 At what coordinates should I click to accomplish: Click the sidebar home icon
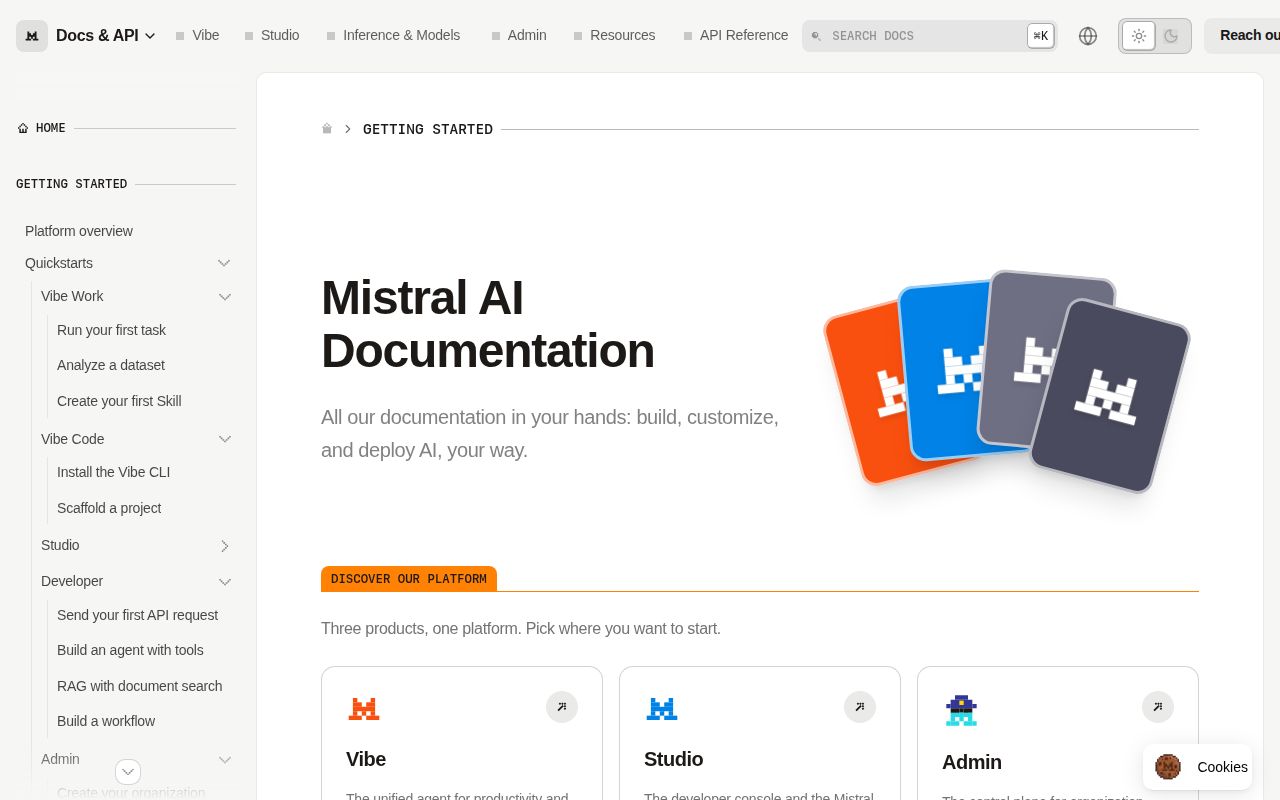coord(23,128)
